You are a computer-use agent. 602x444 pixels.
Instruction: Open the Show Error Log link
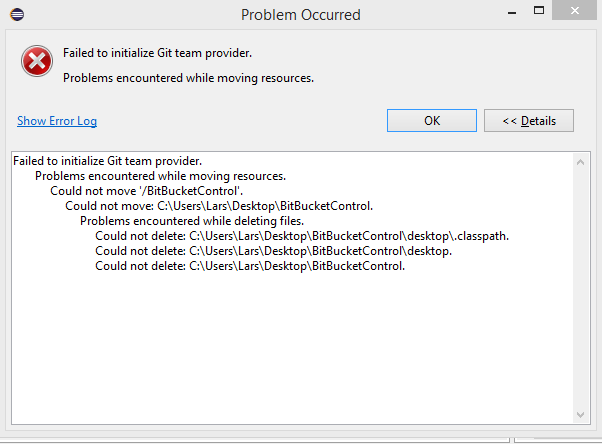[x=57, y=121]
